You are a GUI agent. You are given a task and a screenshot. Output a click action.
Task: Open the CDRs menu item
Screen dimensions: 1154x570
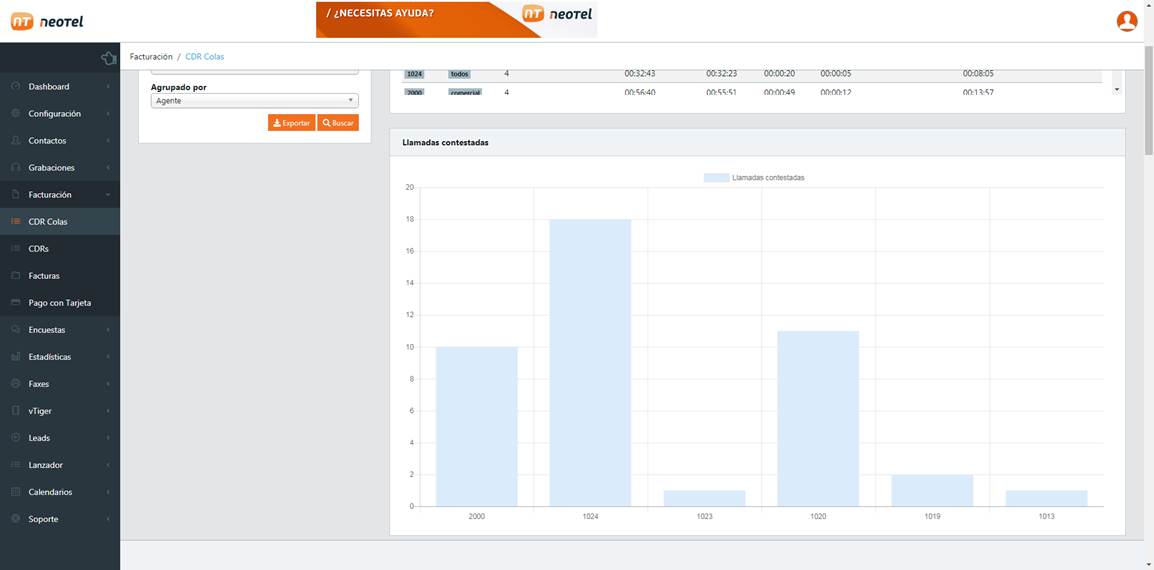click(39, 249)
